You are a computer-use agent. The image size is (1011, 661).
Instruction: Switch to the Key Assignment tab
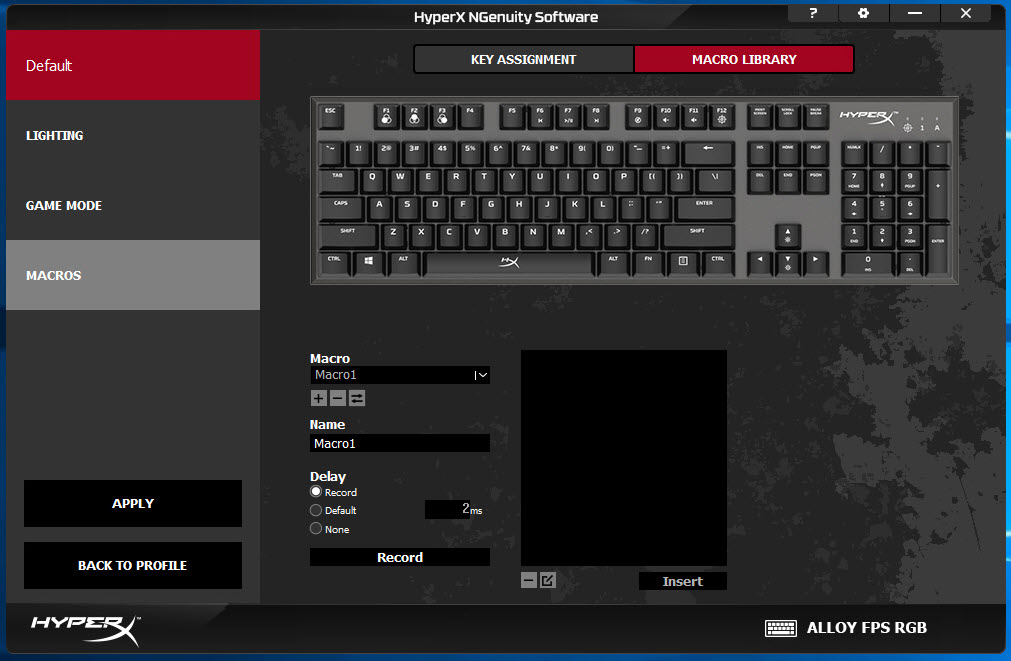[524, 59]
